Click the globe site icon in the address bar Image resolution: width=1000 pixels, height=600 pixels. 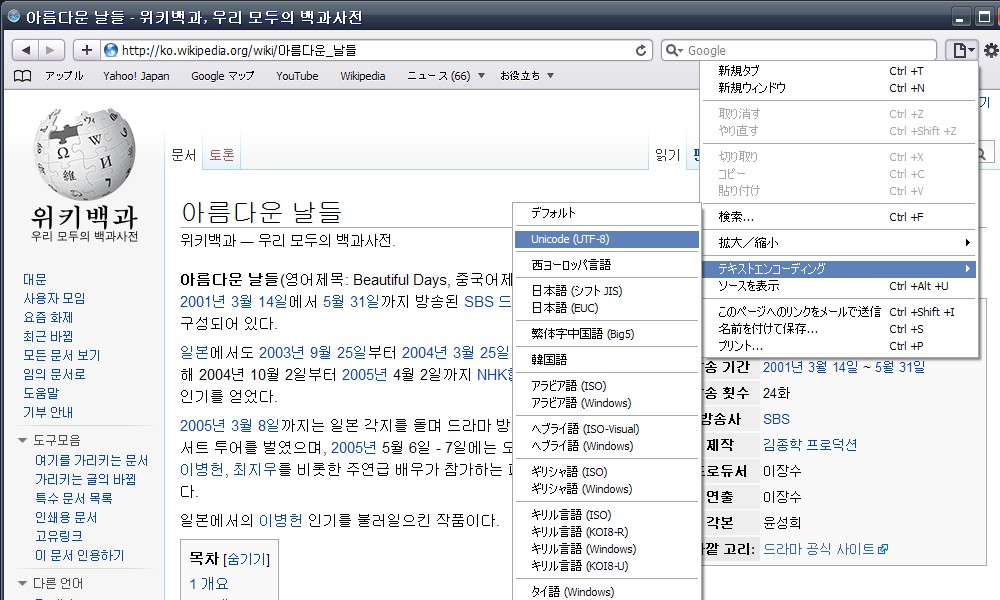pyautogui.click(x=111, y=50)
